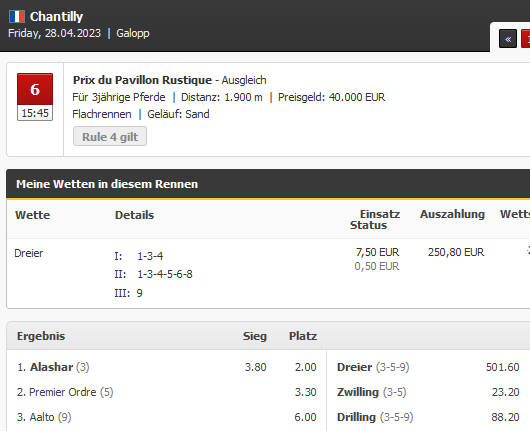Click the Details column header
This screenshot has width=530, height=431.
point(134,215)
